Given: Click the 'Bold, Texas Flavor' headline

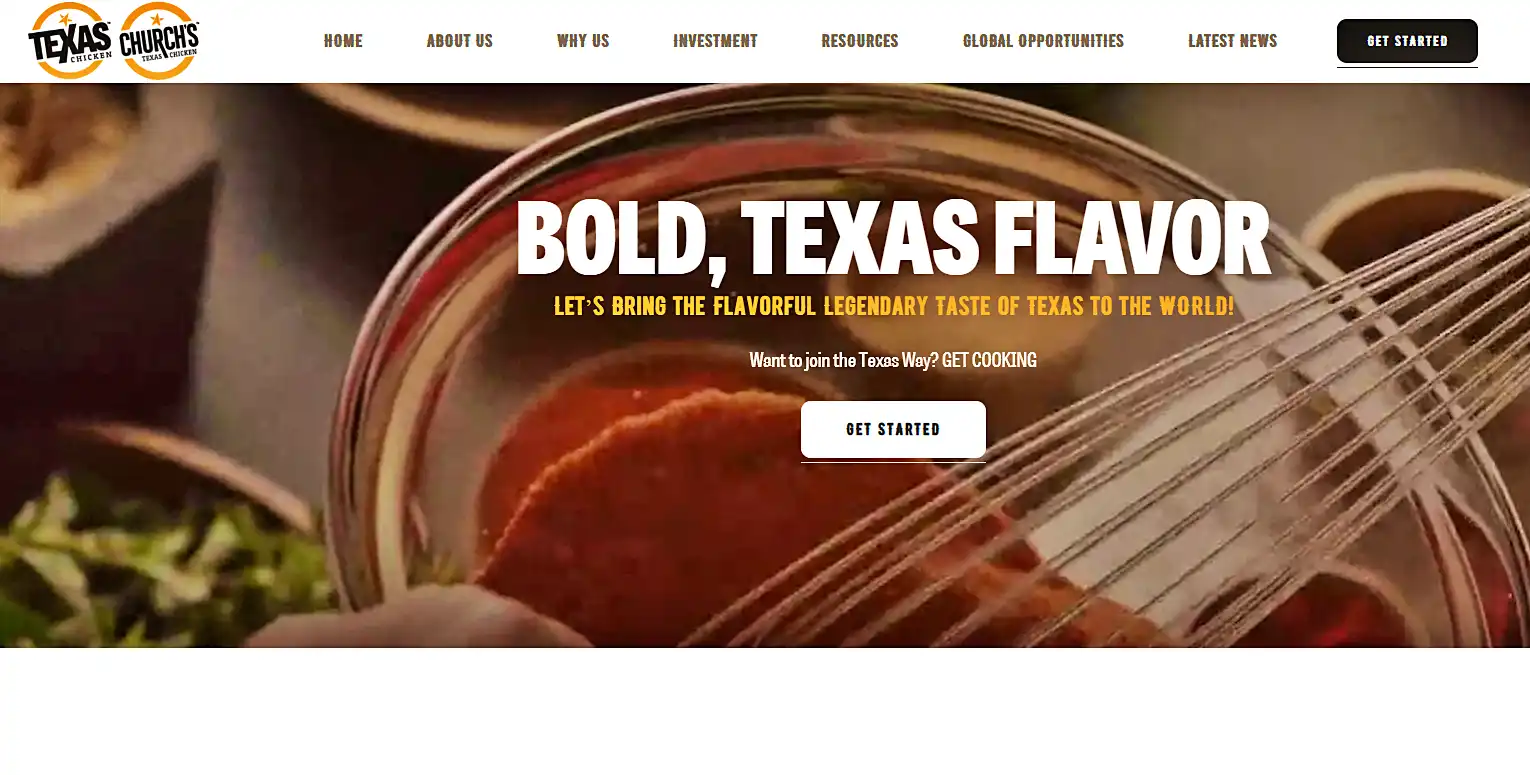Looking at the screenshot, I should pyautogui.click(x=893, y=238).
